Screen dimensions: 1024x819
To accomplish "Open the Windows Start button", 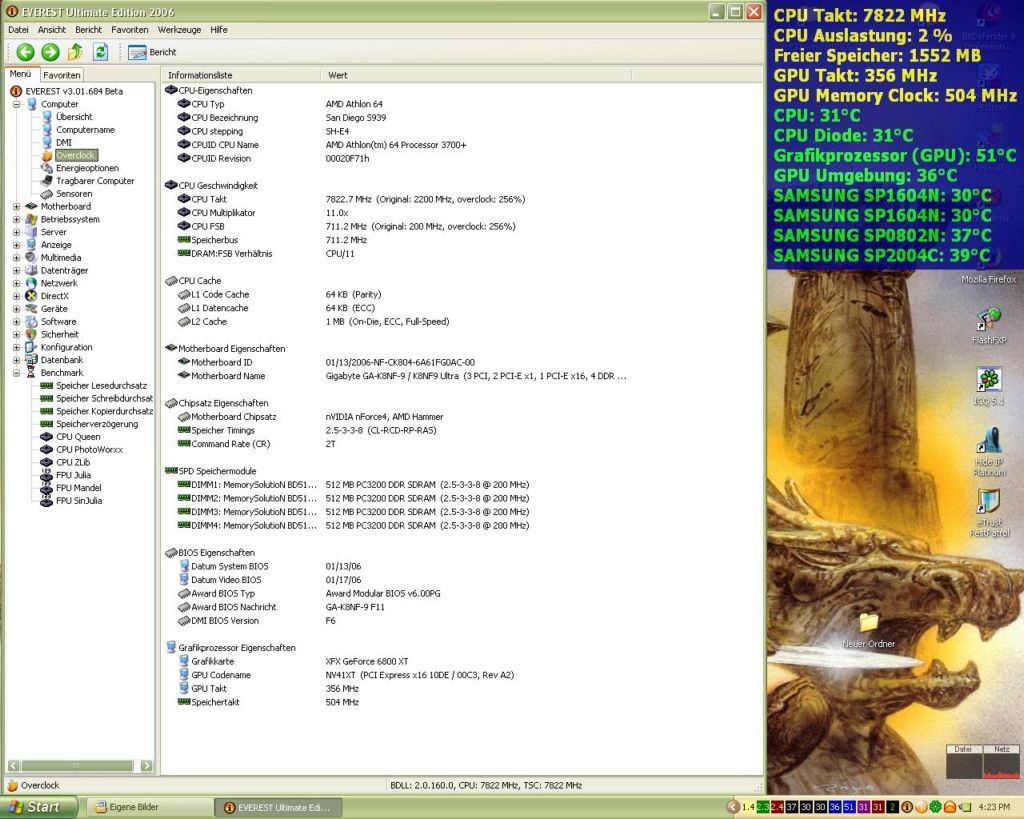I will pos(38,807).
